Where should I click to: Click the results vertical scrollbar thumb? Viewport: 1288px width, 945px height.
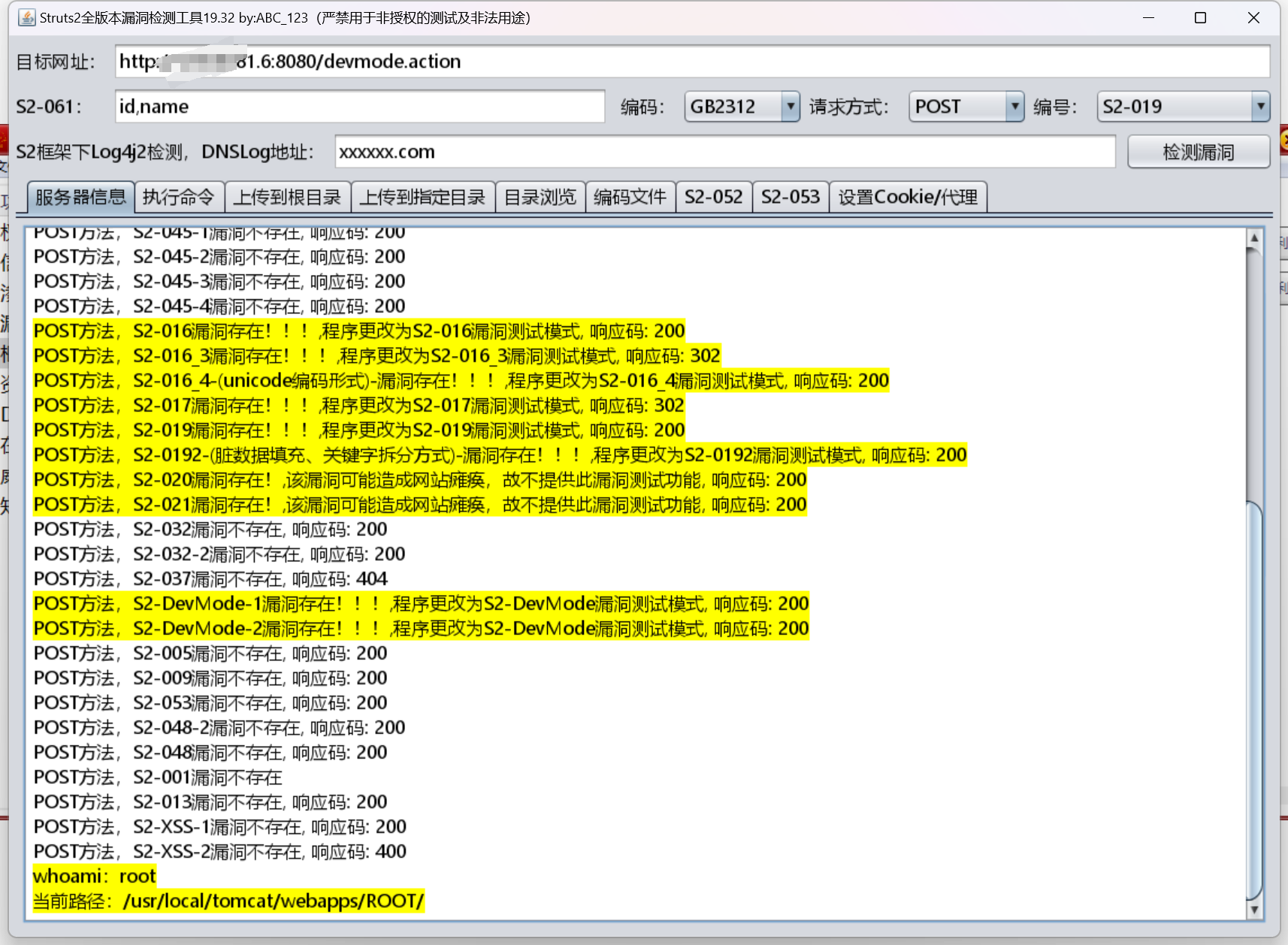coord(1253,699)
